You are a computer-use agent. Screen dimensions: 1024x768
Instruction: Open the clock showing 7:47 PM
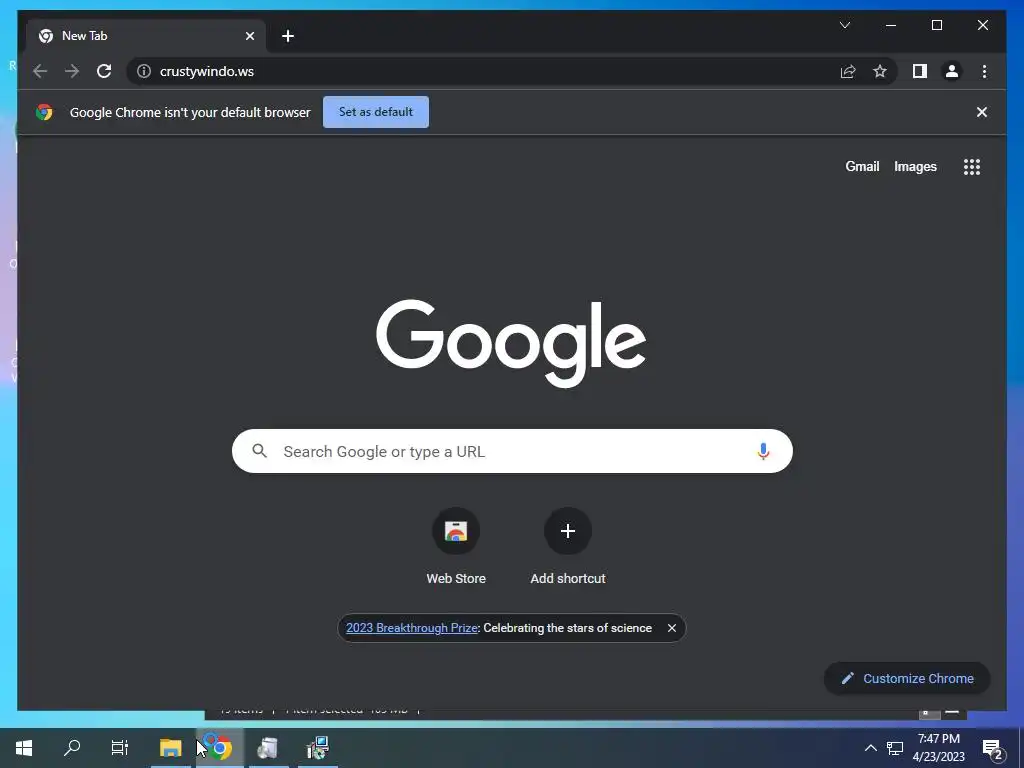938,748
